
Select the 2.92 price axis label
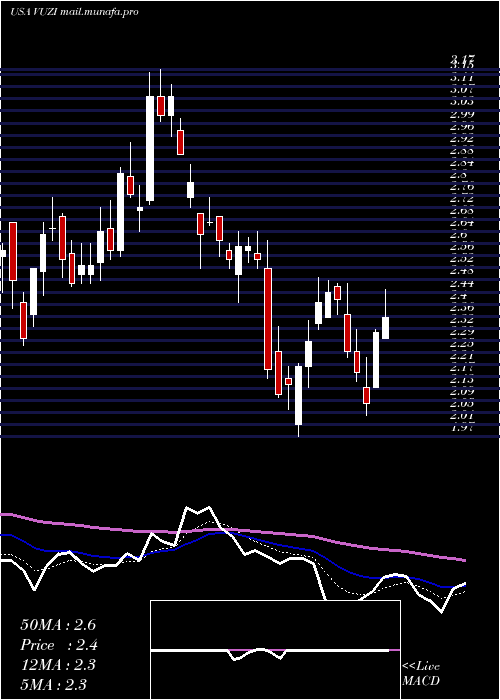pyautogui.click(x=462, y=138)
